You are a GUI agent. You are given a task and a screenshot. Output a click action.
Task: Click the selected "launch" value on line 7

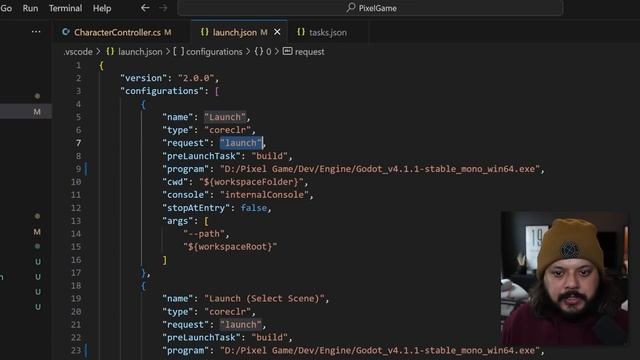click(241, 143)
